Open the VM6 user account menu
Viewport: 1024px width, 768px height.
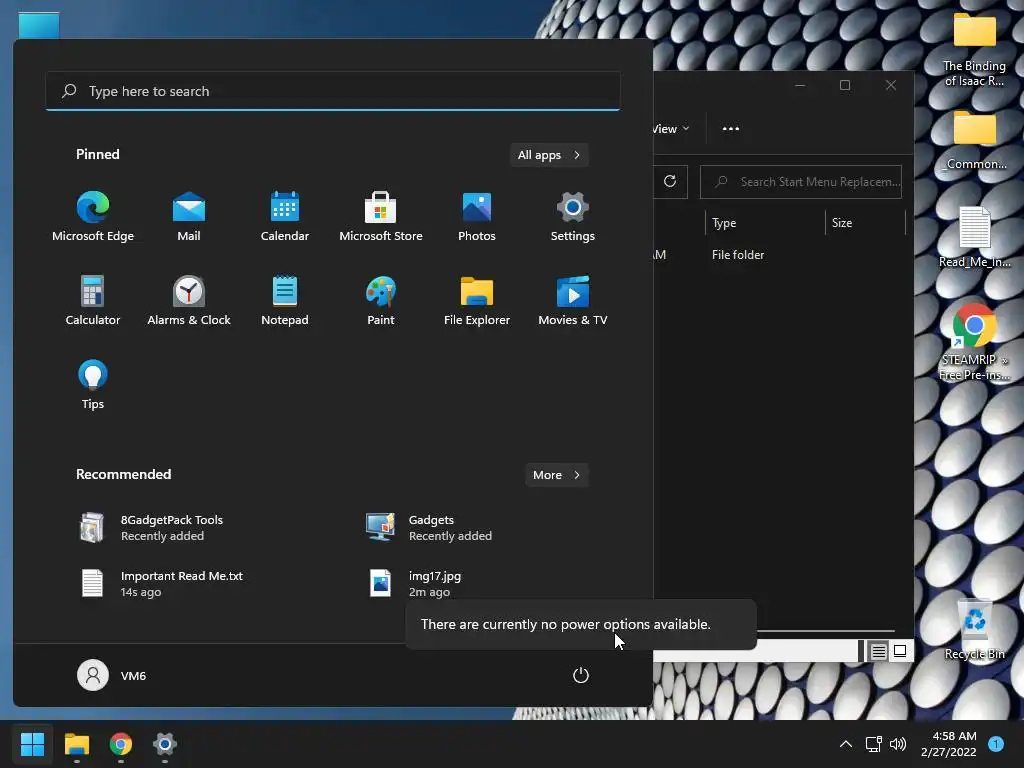(112, 675)
